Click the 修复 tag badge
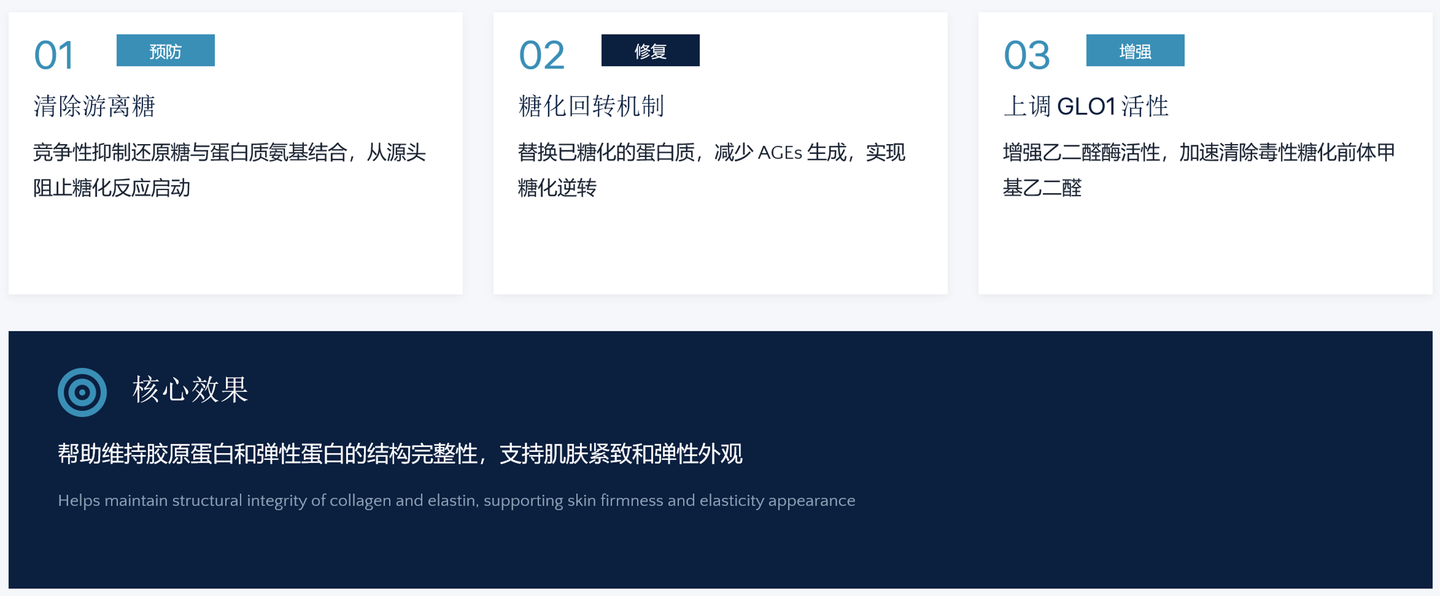Screen dimensions: 1440x596 650,51
